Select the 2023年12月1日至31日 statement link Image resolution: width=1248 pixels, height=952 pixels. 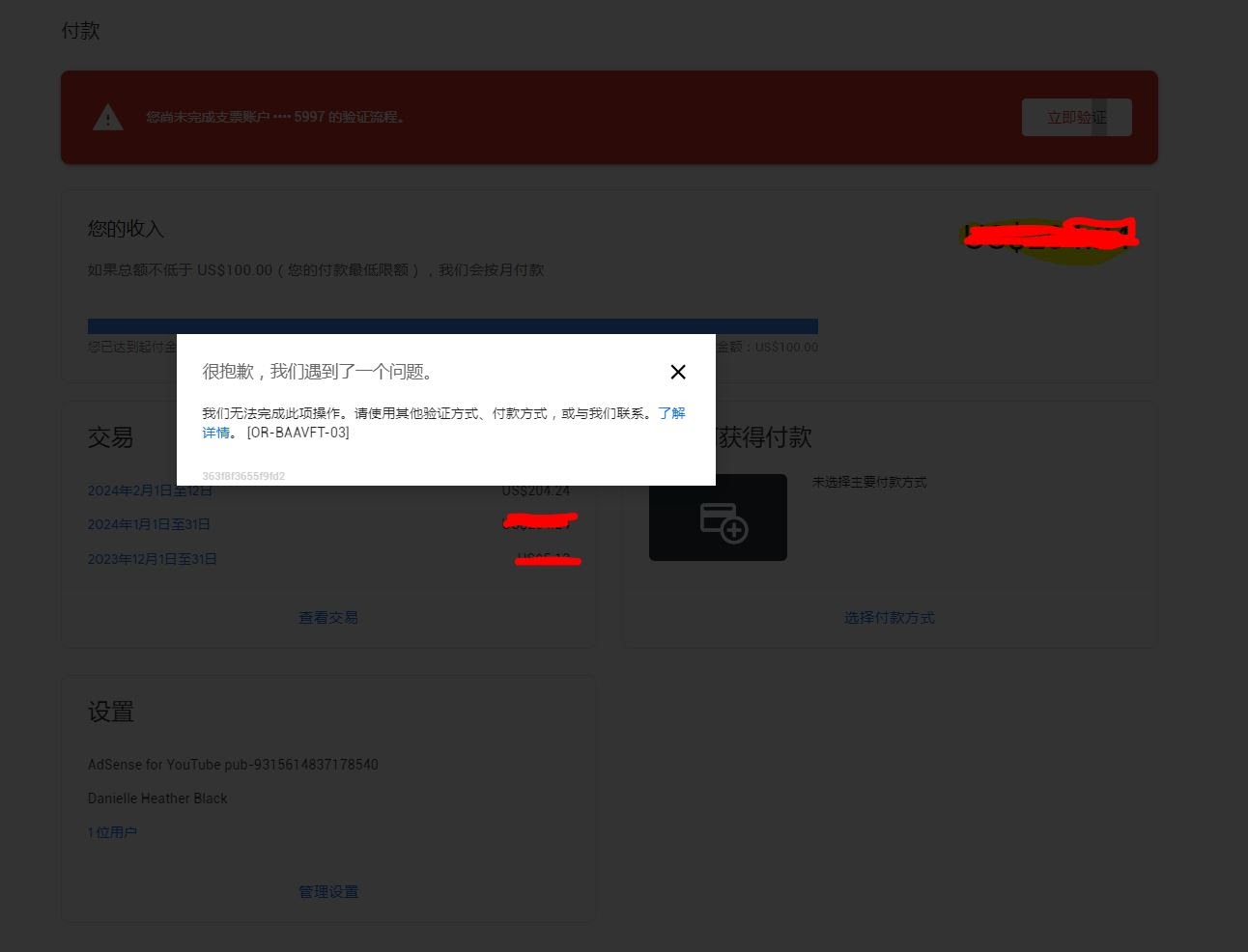point(152,558)
